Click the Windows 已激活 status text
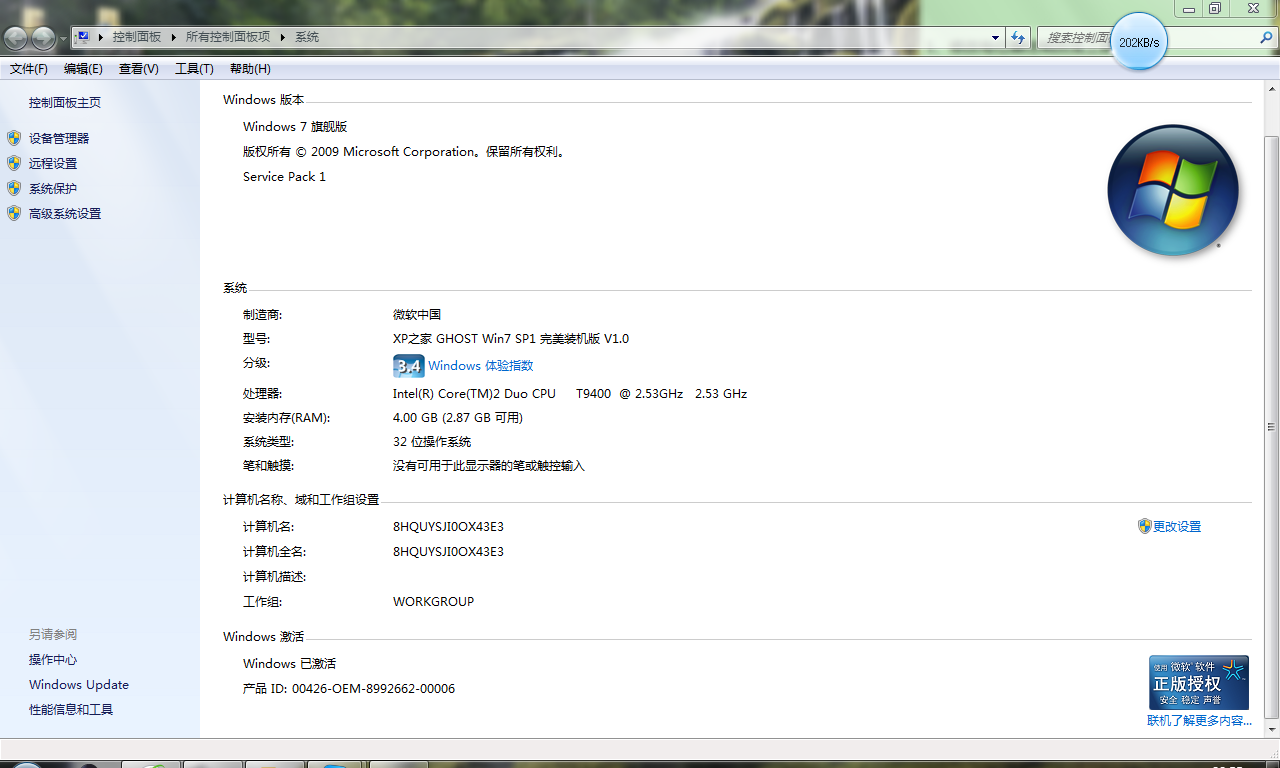This screenshot has height=768, width=1280. pyautogui.click(x=289, y=664)
